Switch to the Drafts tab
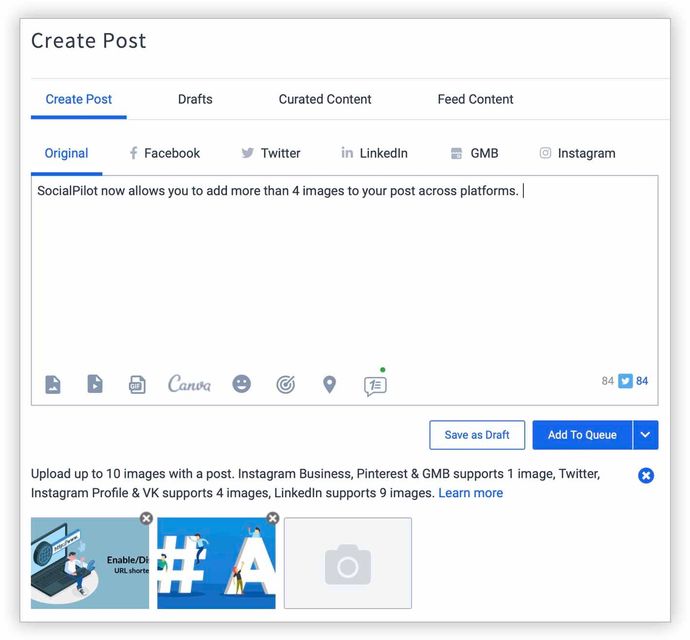The height and width of the screenshot is (640, 690). (195, 99)
